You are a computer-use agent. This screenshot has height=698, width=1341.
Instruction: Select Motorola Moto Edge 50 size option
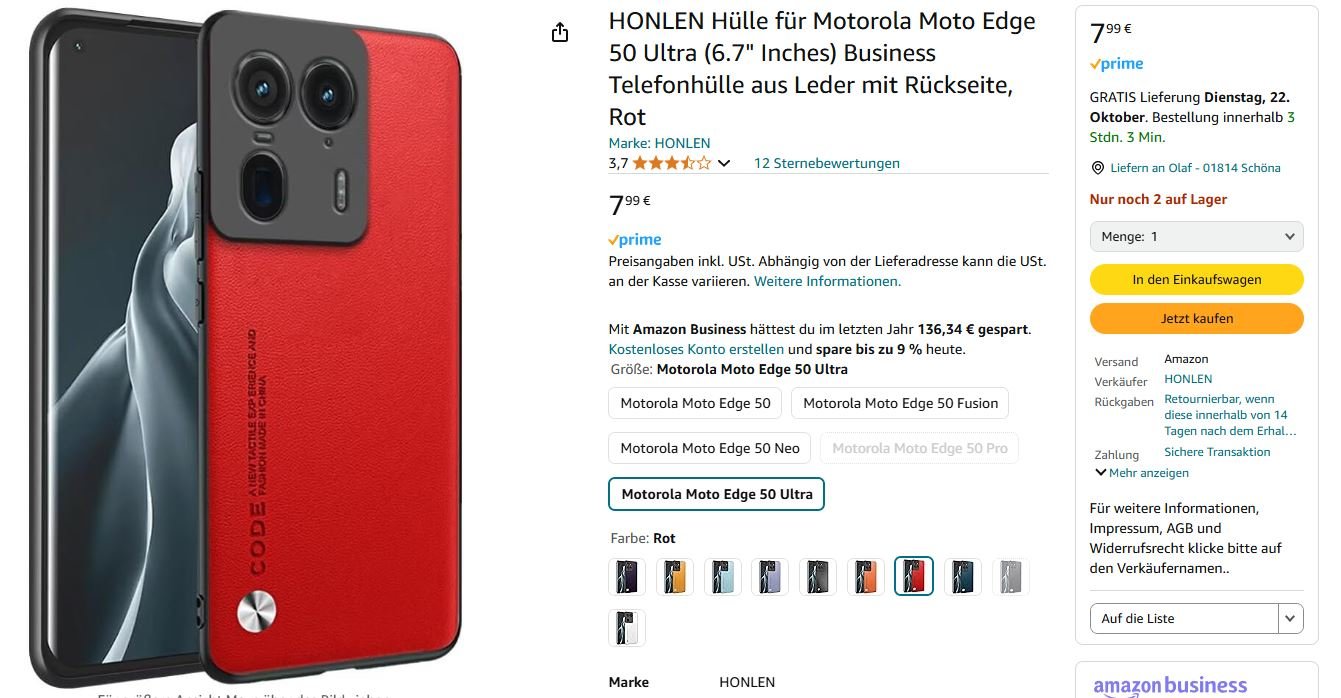(x=695, y=403)
